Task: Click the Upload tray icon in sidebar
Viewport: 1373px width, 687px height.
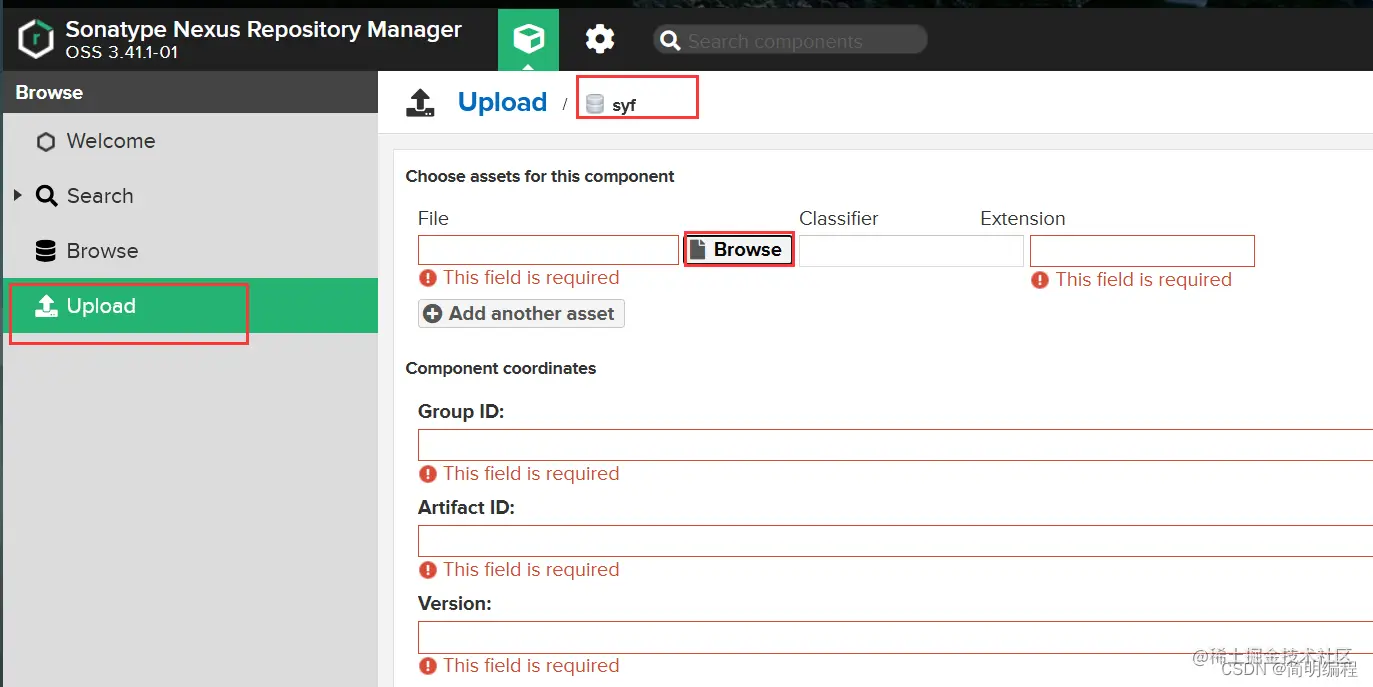Action: pos(46,306)
